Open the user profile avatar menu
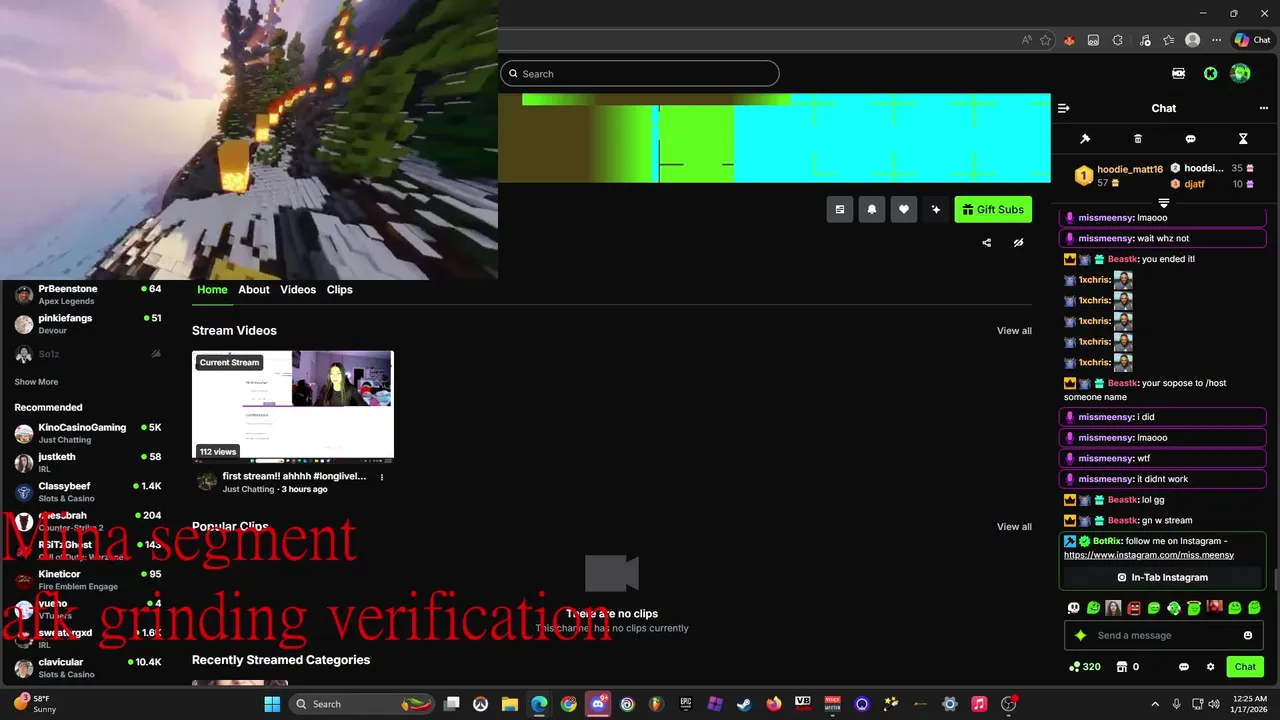The height and width of the screenshot is (720, 1280). click(x=1240, y=73)
